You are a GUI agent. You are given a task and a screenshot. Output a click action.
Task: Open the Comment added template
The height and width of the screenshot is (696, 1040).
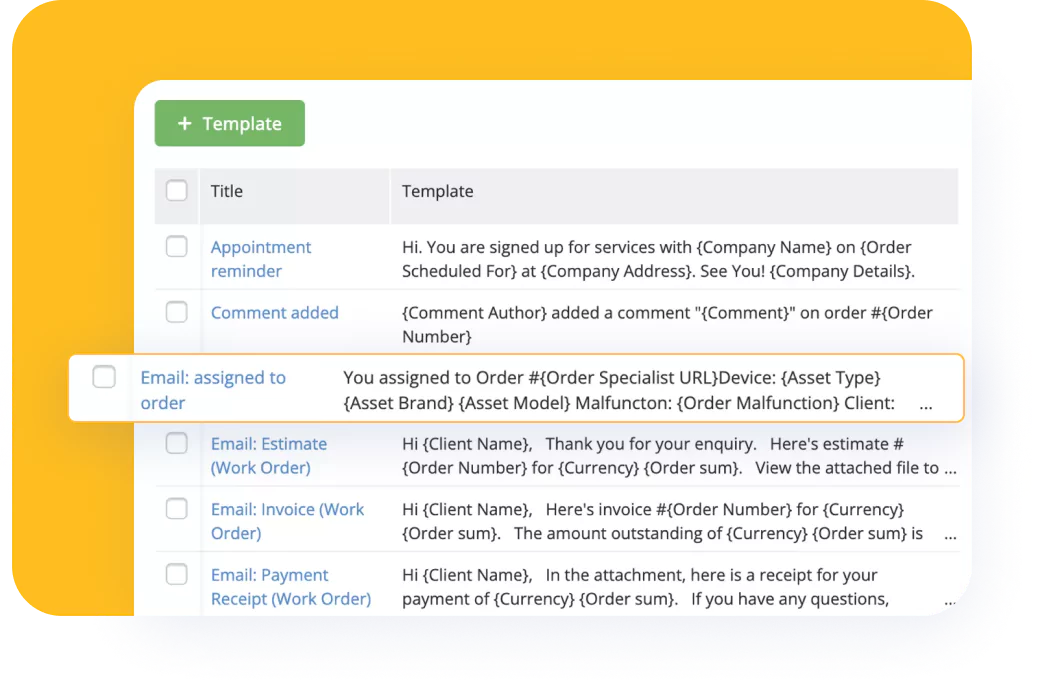(274, 312)
